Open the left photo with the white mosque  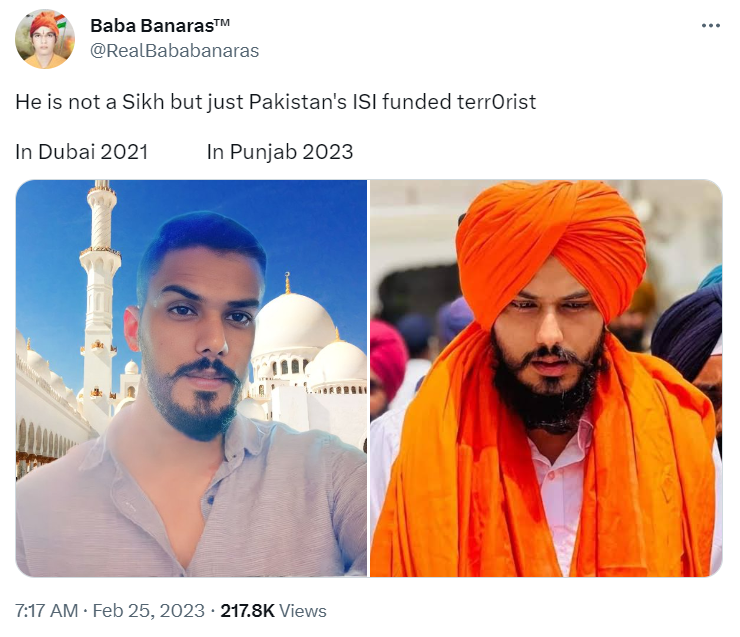pyautogui.click(x=191, y=378)
